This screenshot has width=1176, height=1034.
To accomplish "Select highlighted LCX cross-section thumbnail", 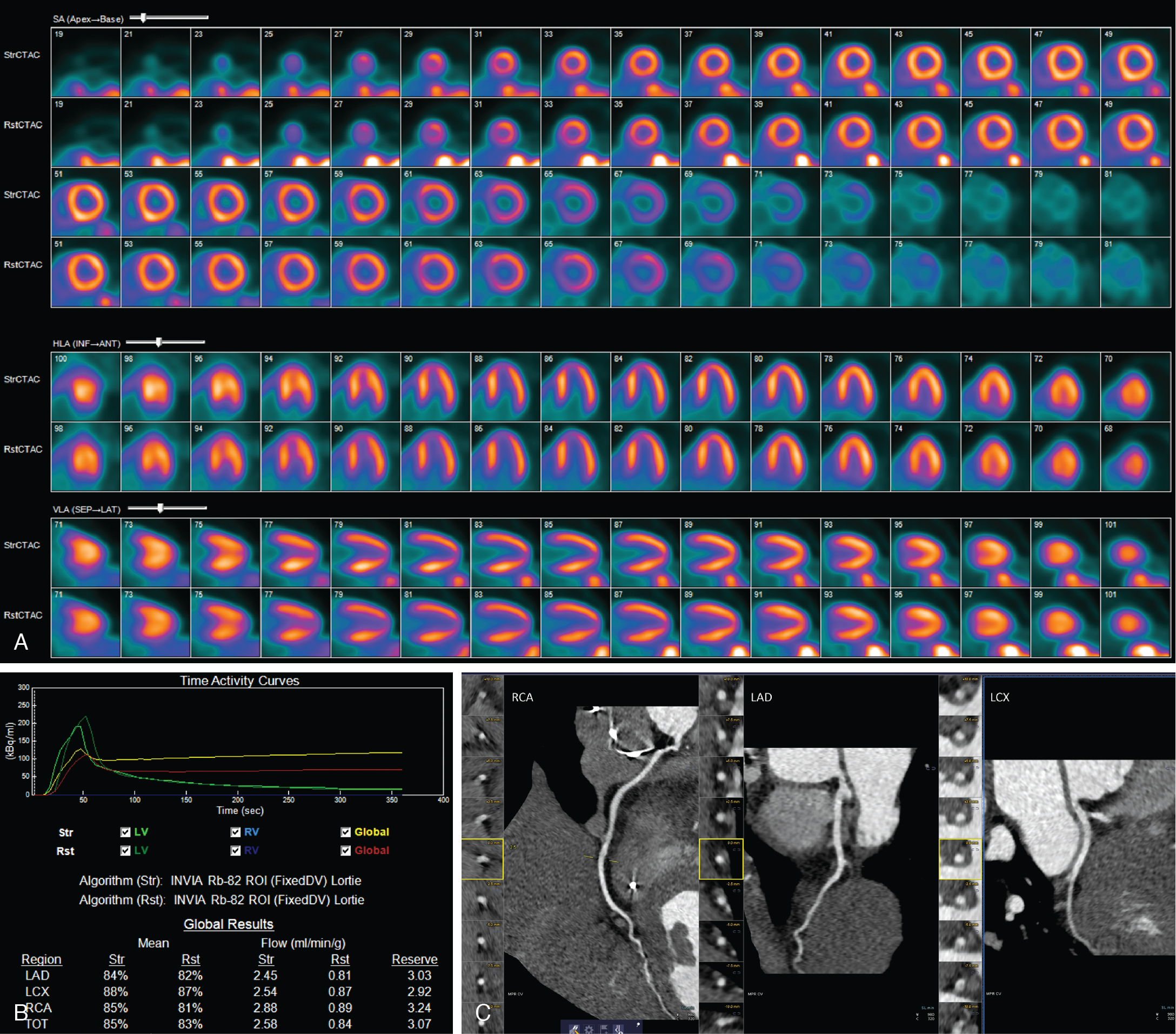I will (960, 859).
